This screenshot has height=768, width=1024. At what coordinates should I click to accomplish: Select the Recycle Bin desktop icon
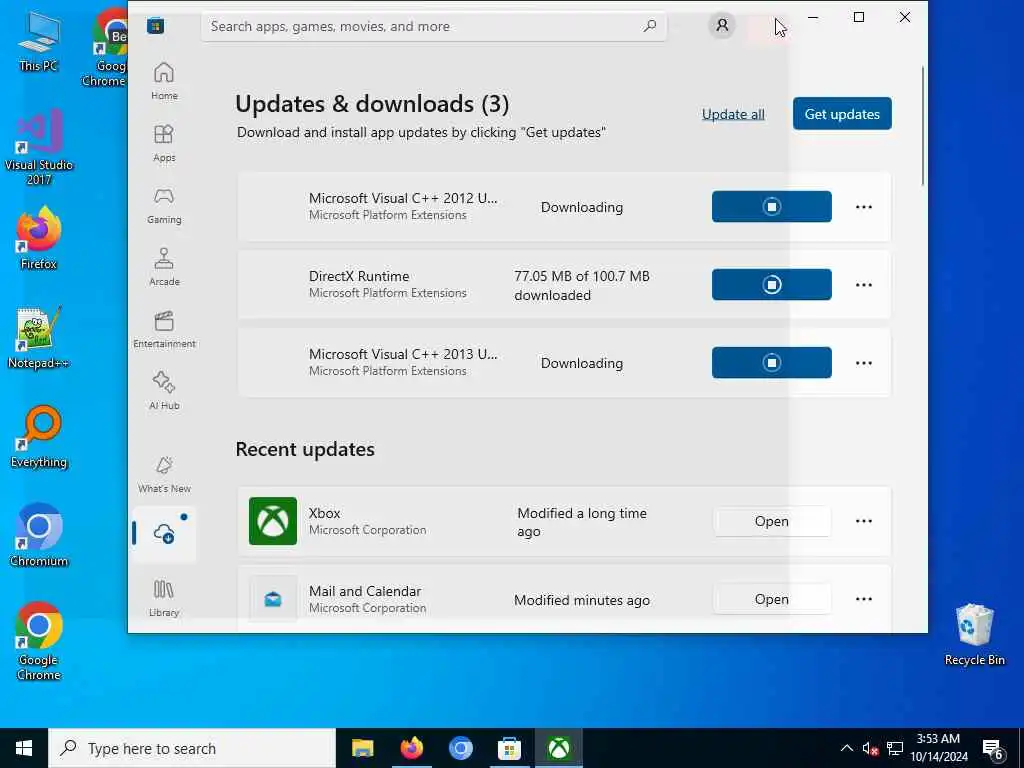[974, 635]
